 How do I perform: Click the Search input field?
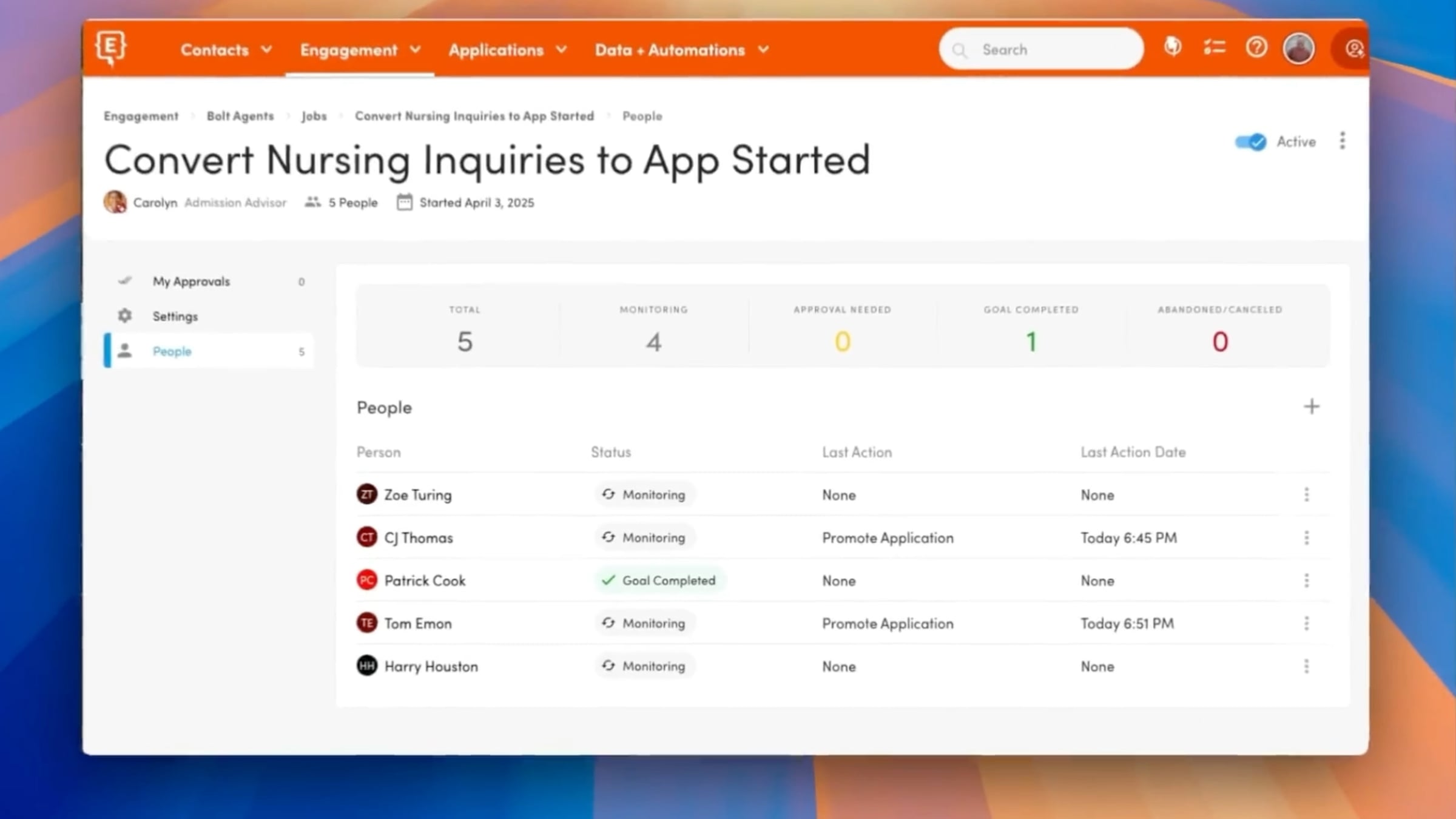pyautogui.click(x=1041, y=49)
